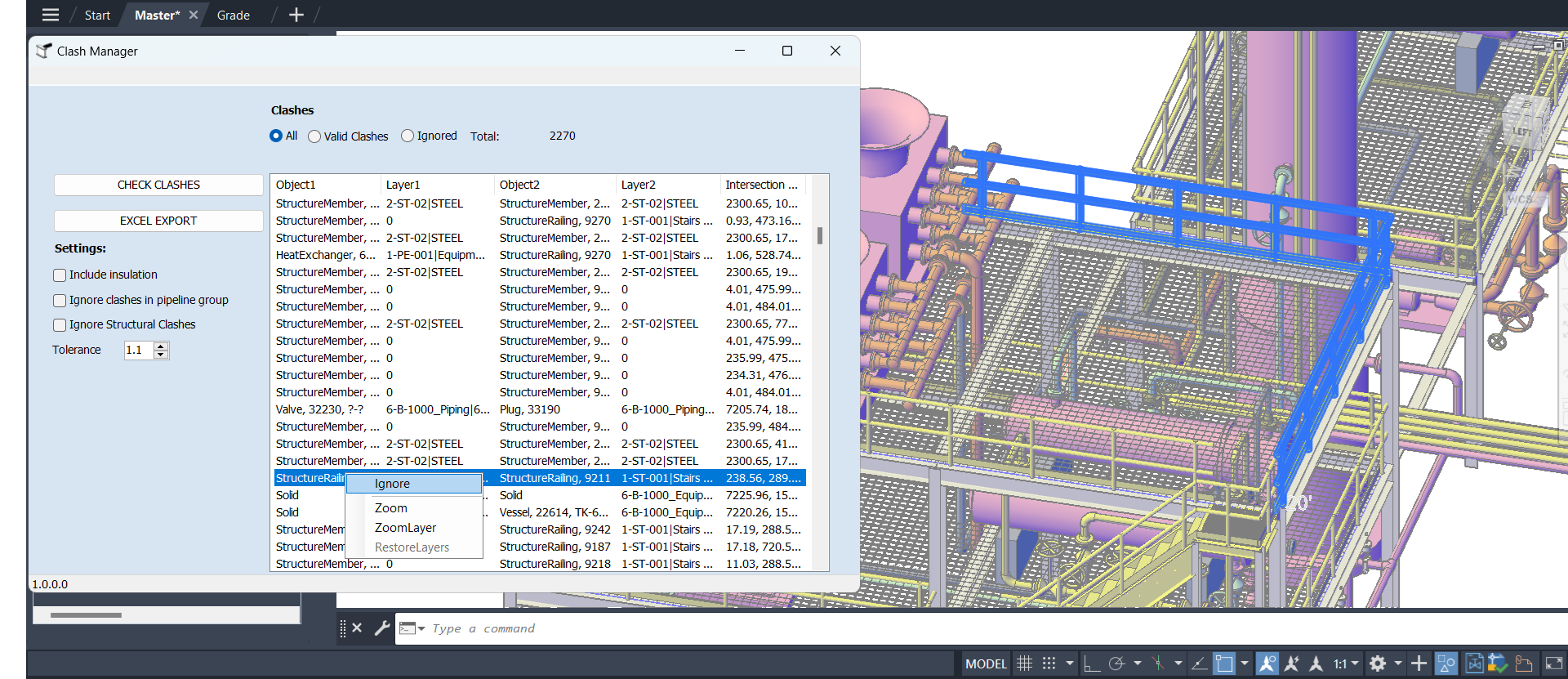1568x679 pixels.
Task: Toggle ortho mode in status bar
Action: 1092,663
